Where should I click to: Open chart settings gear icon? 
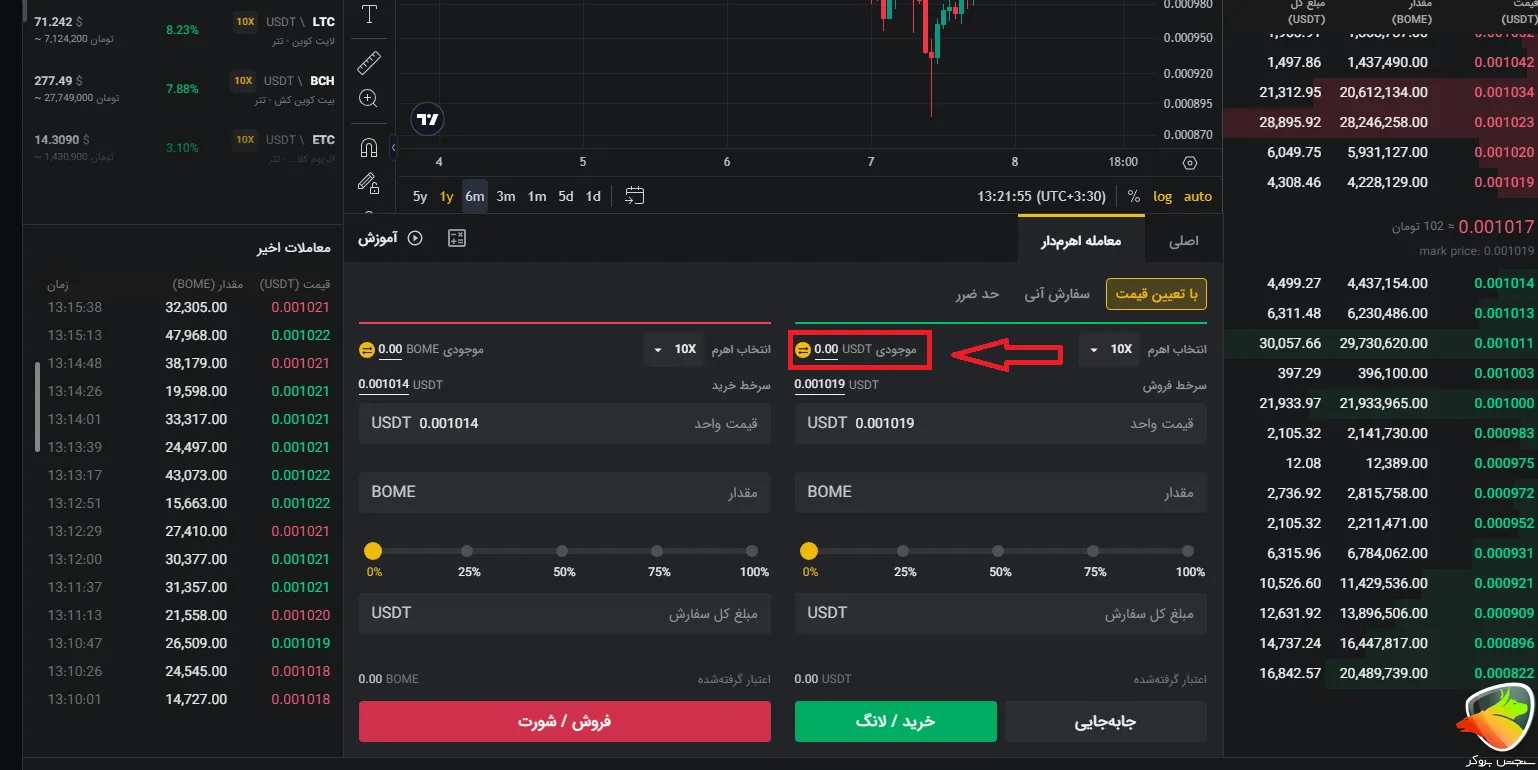1189,163
